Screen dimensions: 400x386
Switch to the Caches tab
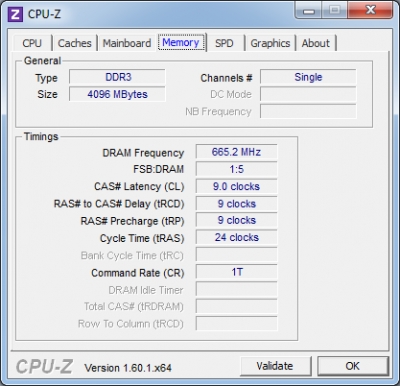pyautogui.click(x=75, y=43)
